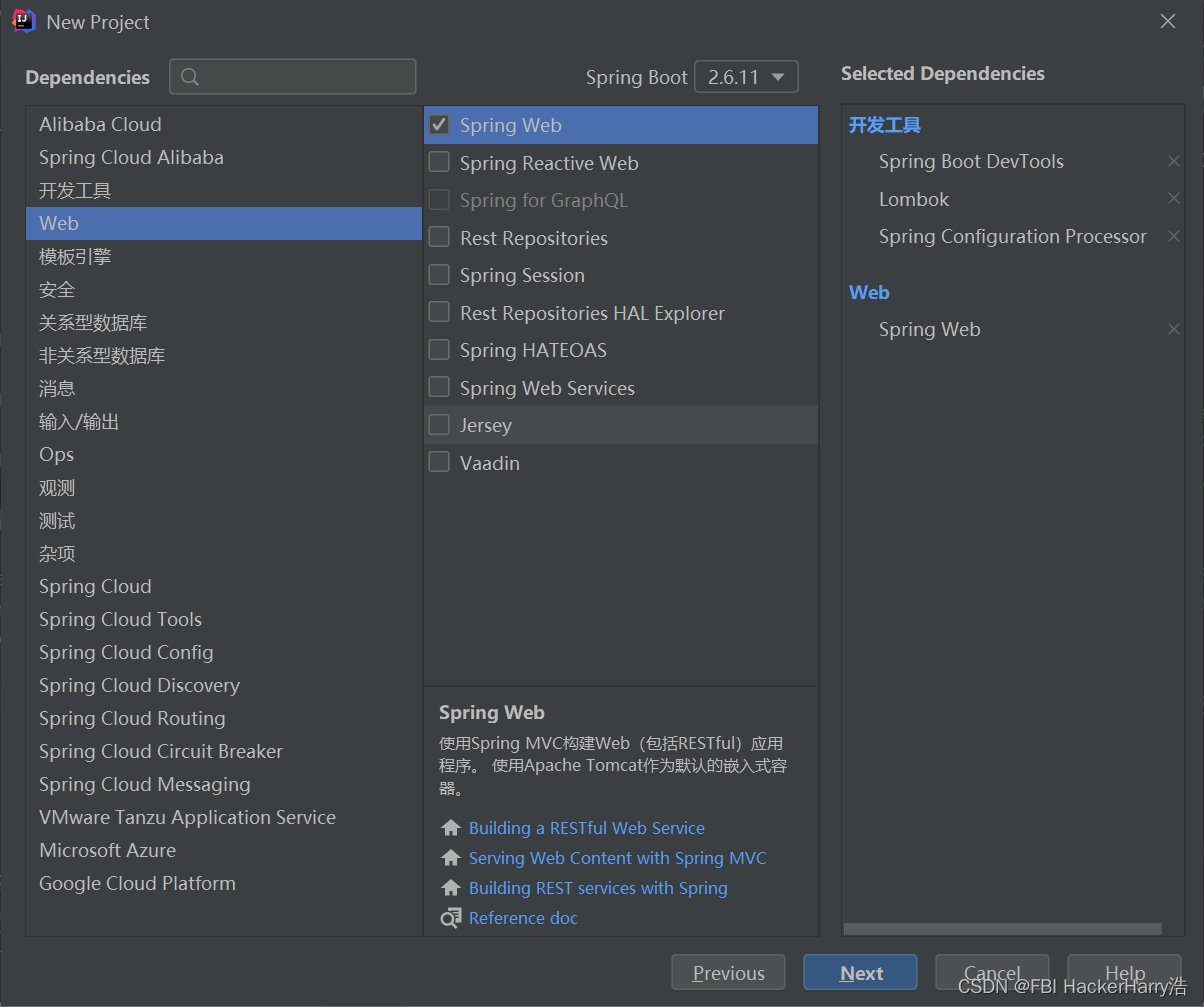Enable the Spring Reactive Web checkbox

tap(439, 163)
